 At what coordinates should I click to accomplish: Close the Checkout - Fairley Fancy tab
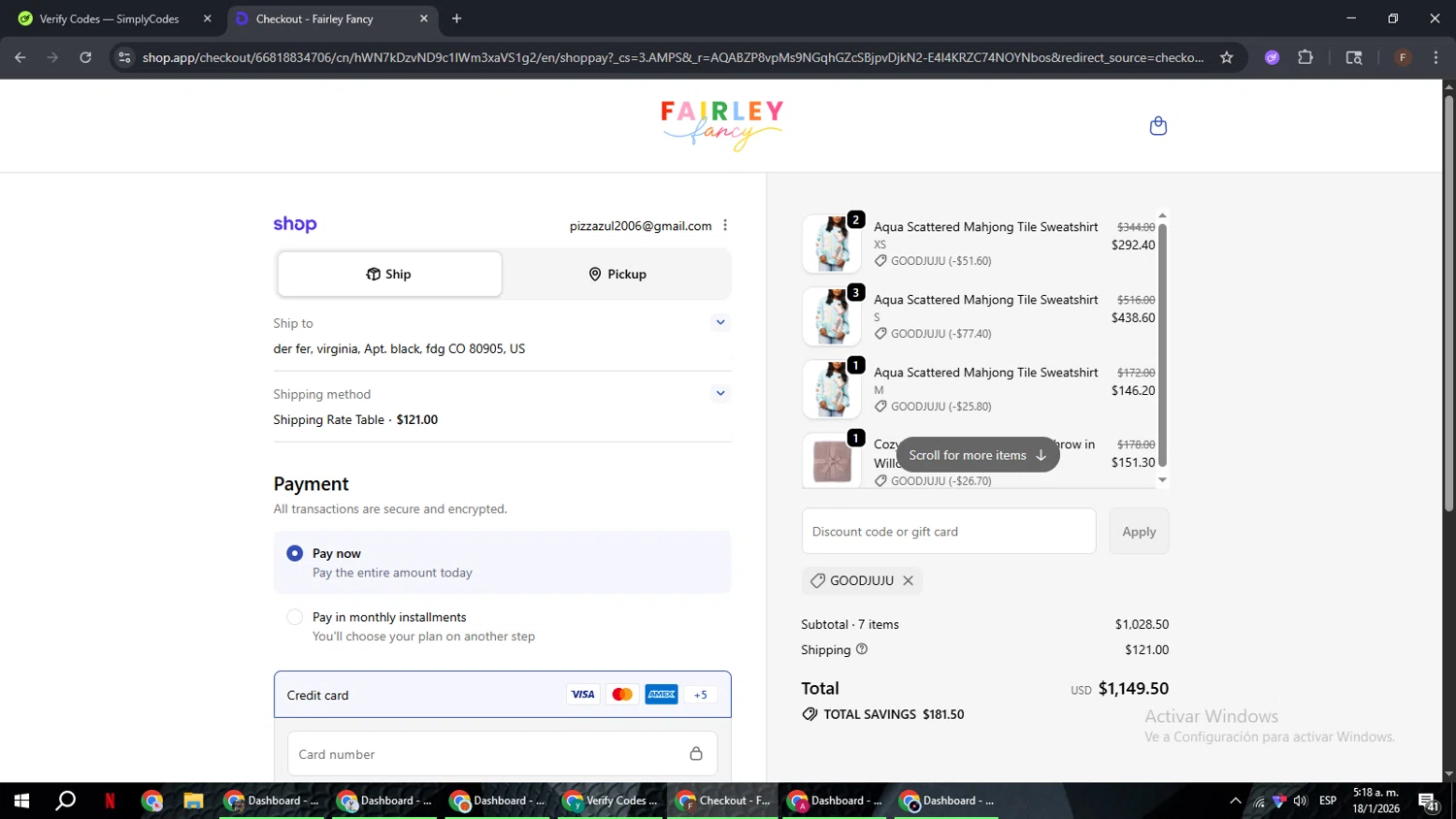[423, 18]
